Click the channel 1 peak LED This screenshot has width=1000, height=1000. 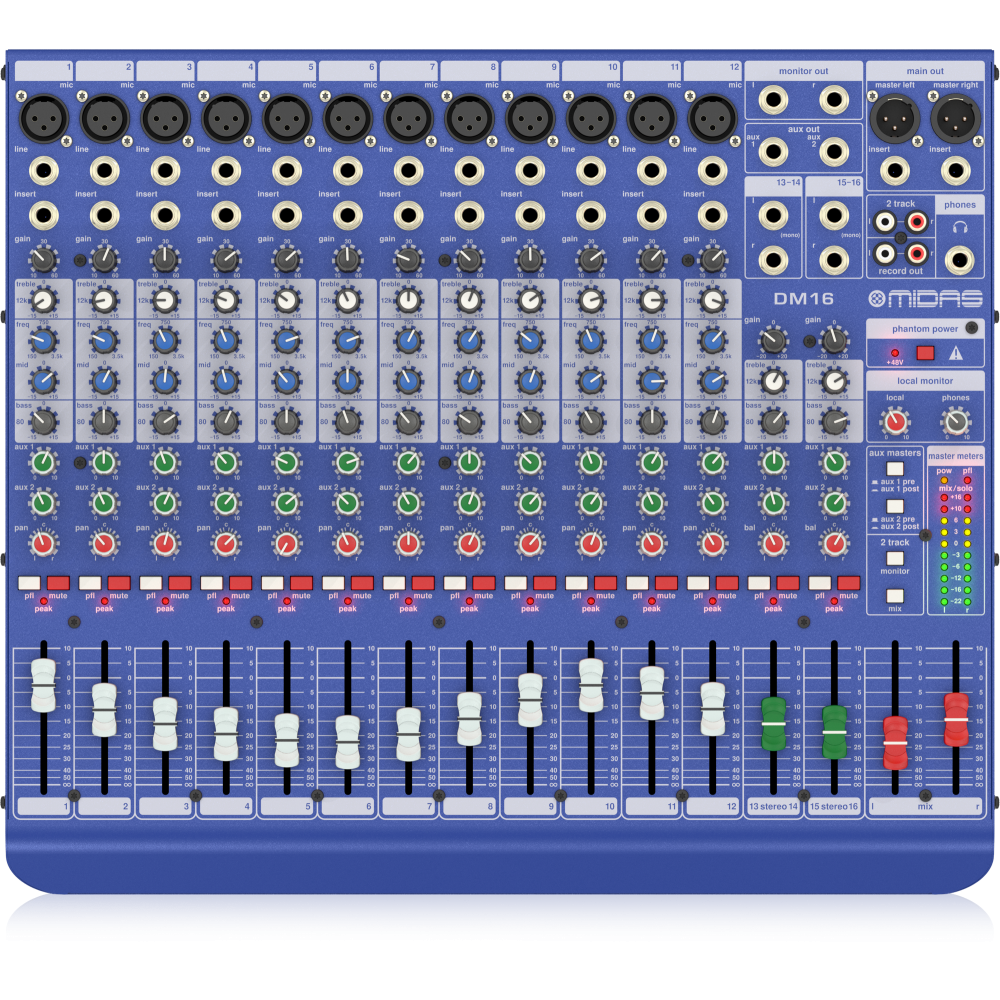(x=43, y=601)
